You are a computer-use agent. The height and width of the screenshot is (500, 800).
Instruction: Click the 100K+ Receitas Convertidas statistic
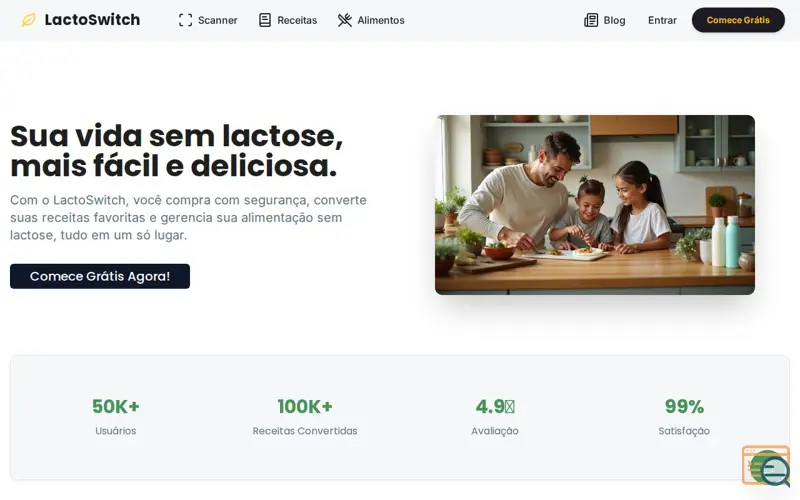tap(305, 417)
